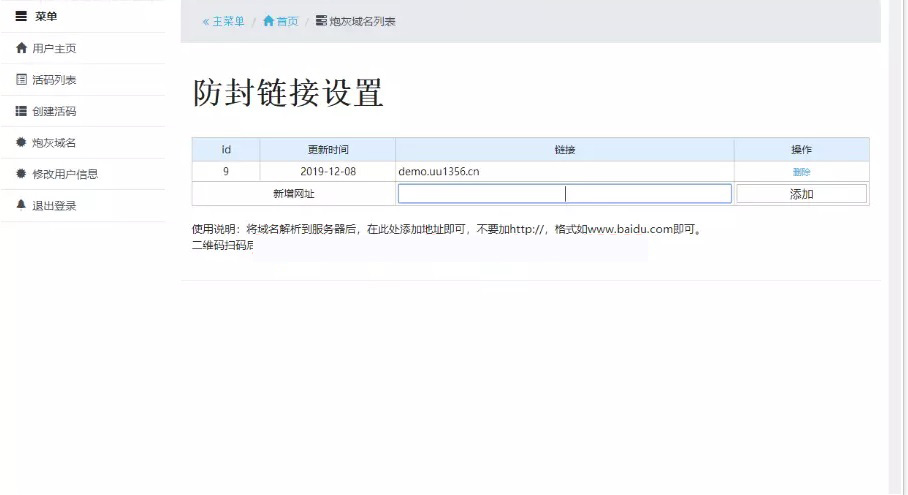Click the server icon before 炮灰域名列表 breadcrumb
The image size is (908, 495).
pyautogui.click(x=321, y=21)
